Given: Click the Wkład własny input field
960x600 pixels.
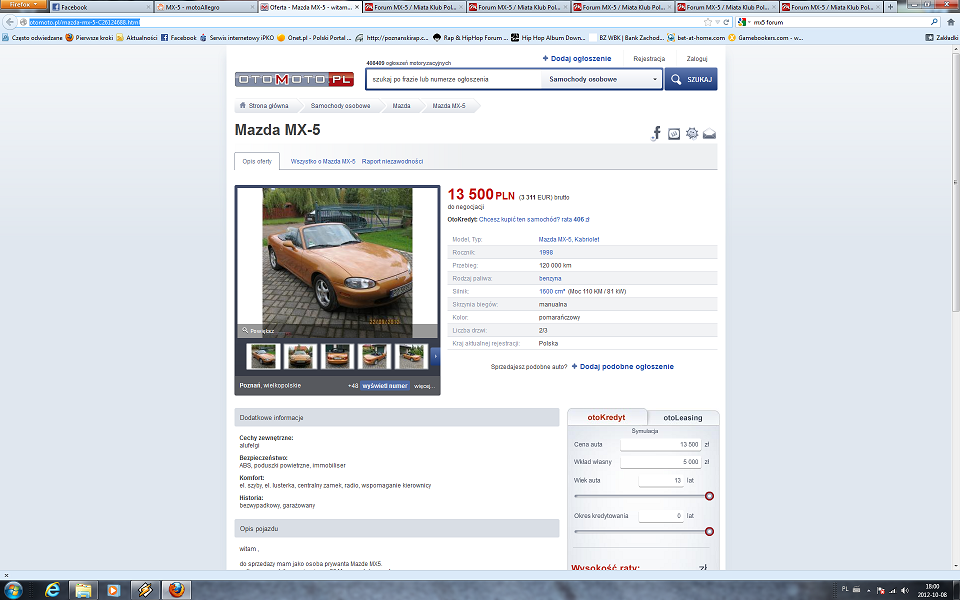Looking at the screenshot, I should pos(661,462).
